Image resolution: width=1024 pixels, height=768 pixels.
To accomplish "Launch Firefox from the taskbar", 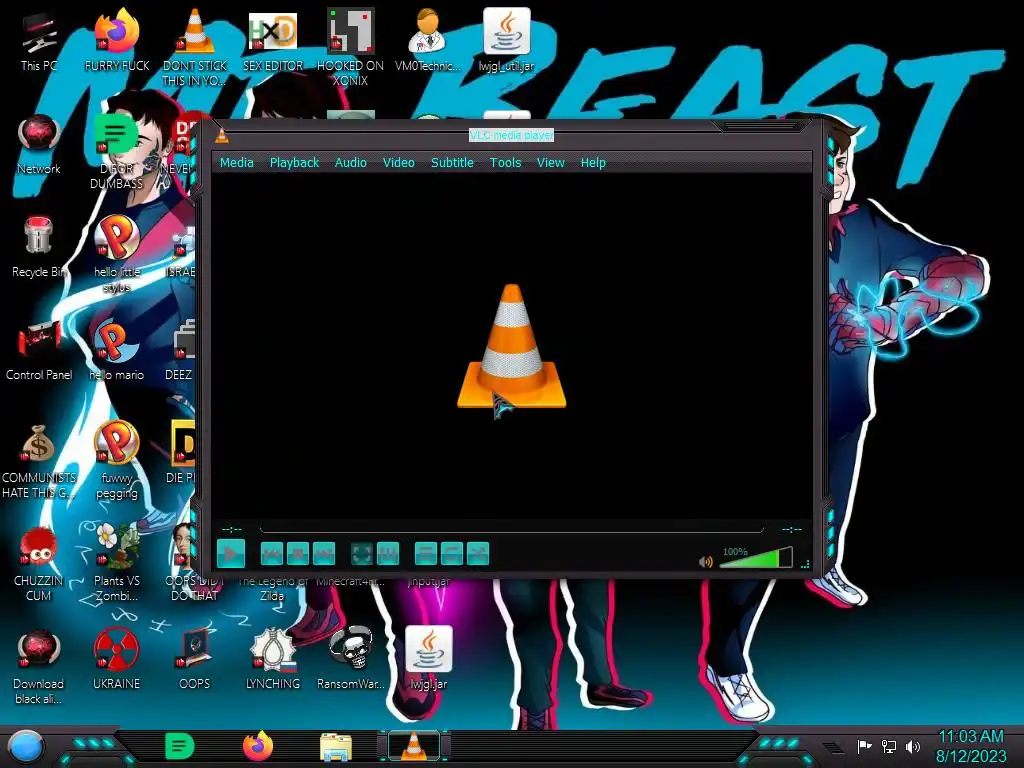I will (257, 746).
